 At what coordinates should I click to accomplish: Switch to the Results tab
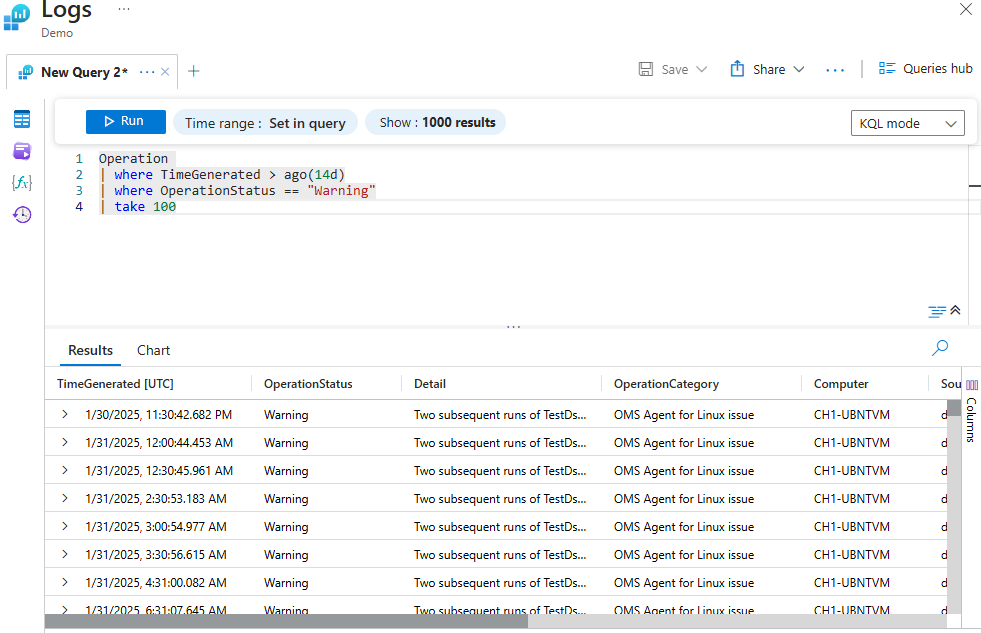(90, 350)
